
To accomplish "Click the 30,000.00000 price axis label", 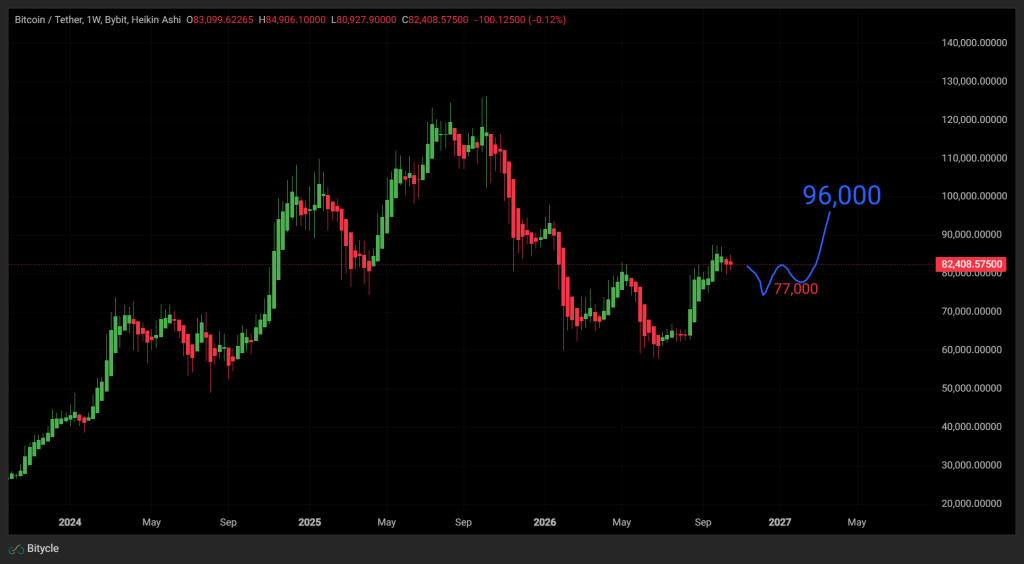I will (971, 465).
